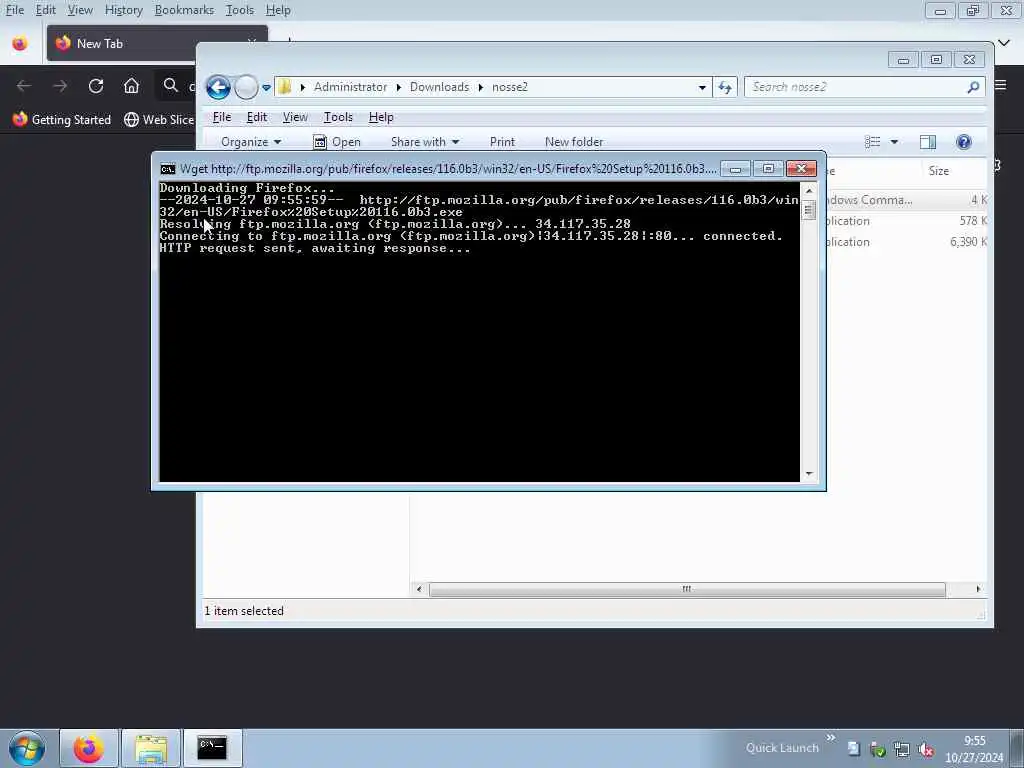Click Size column header in Explorer
The image size is (1024, 768).
pos(938,170)
